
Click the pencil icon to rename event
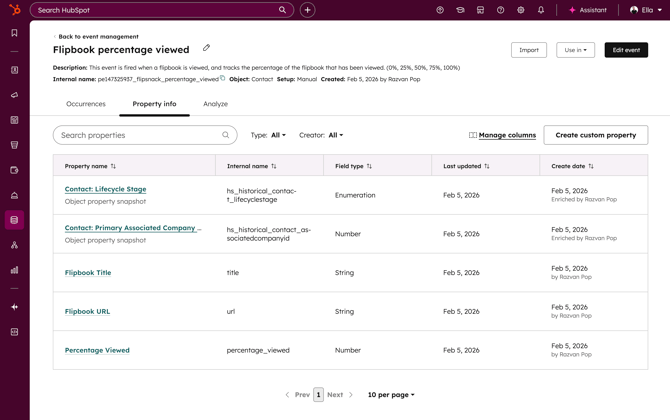pos(206,48)
